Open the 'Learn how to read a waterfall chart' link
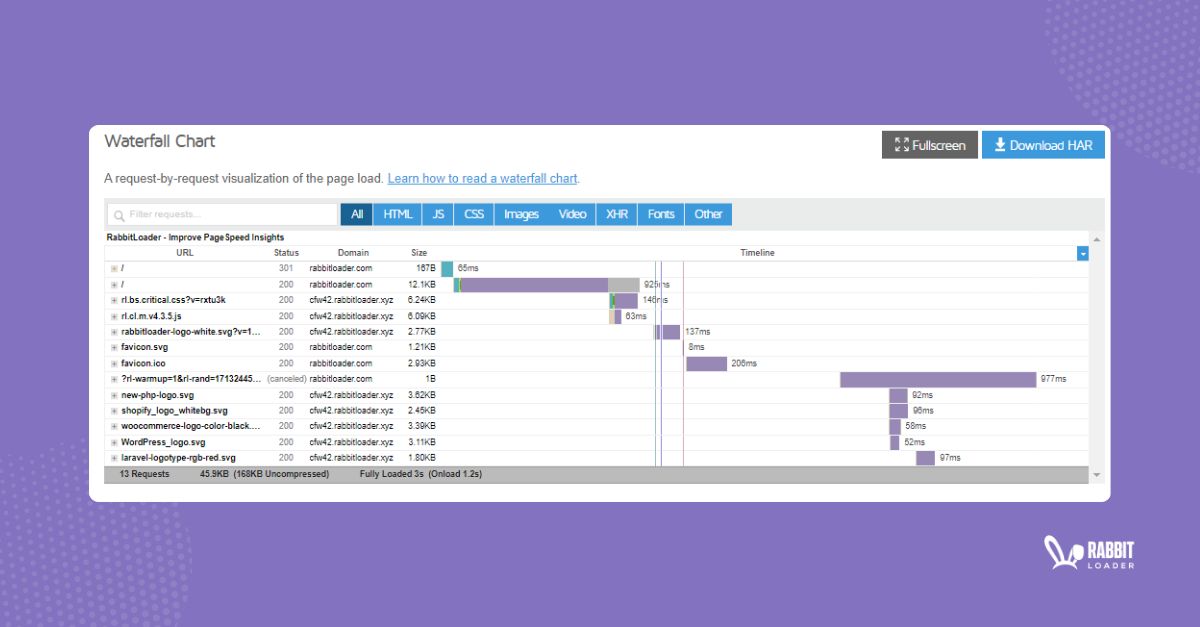1200x627 pixels. pyautogui.click(x=485, y=178)
